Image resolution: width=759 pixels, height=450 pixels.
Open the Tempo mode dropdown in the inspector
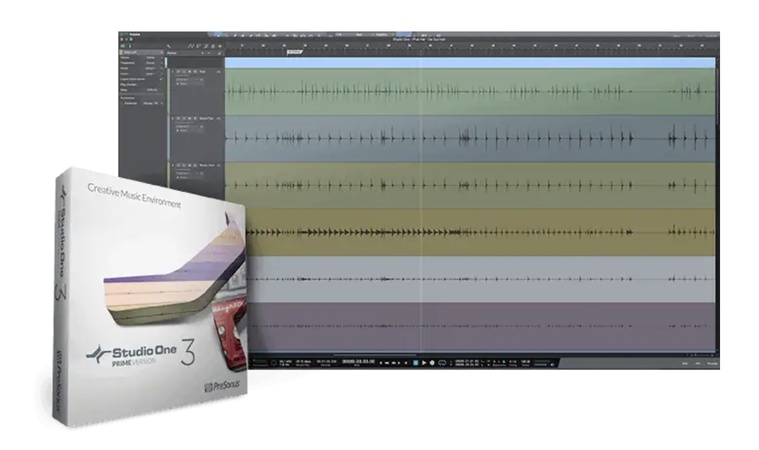(x=152, y=58)
